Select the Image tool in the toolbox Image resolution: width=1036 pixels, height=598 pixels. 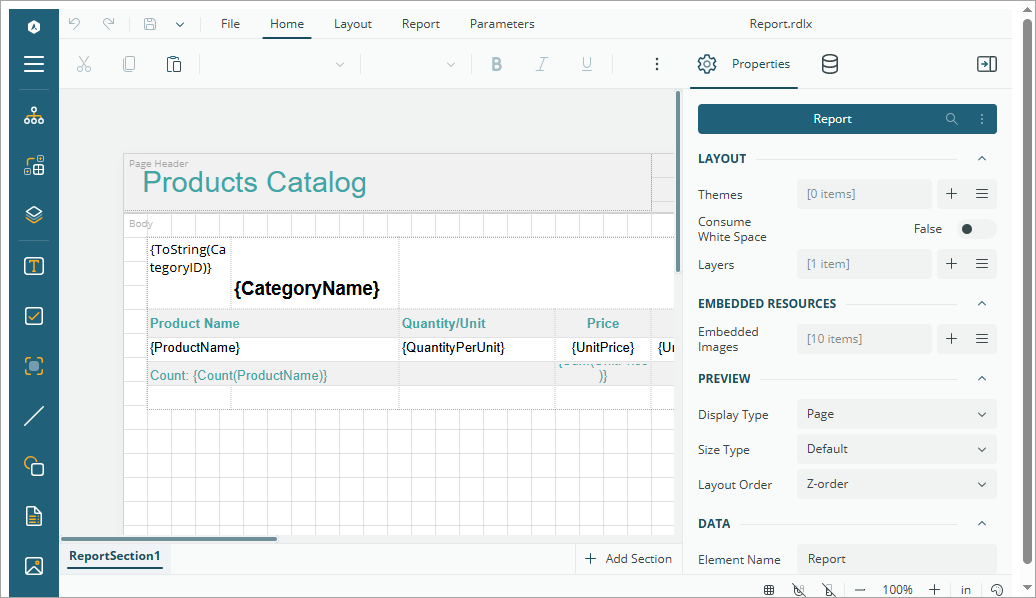pyautogui.click(x=34, y=566)
